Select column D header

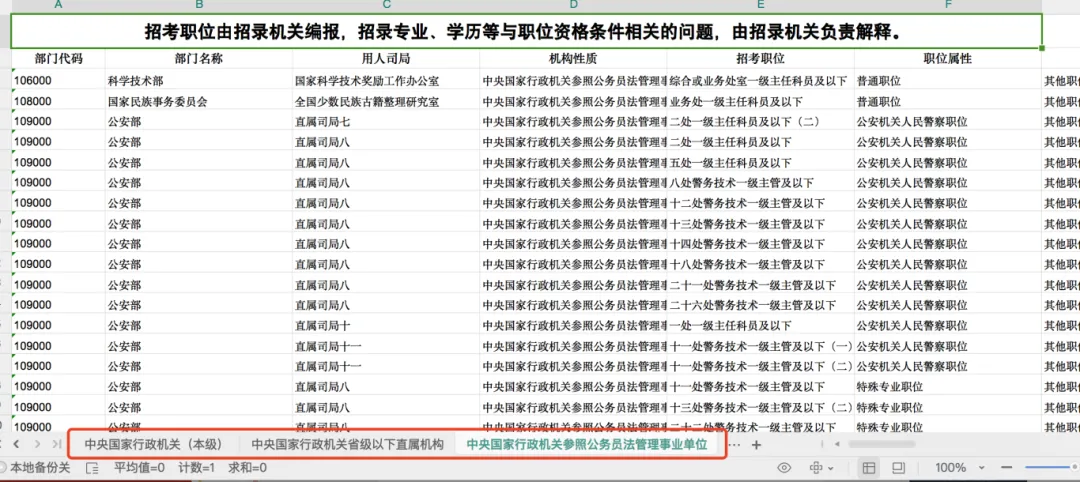pyautogui.click(x=573, y=6)
